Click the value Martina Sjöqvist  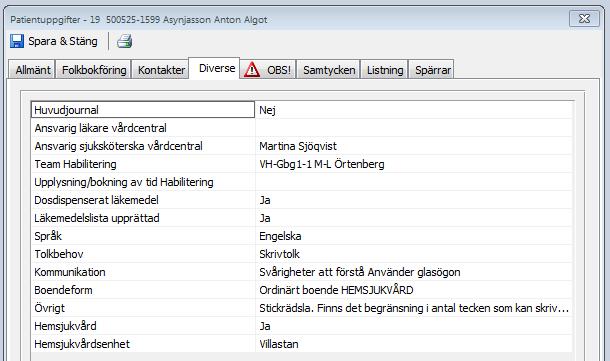[298, 146]
